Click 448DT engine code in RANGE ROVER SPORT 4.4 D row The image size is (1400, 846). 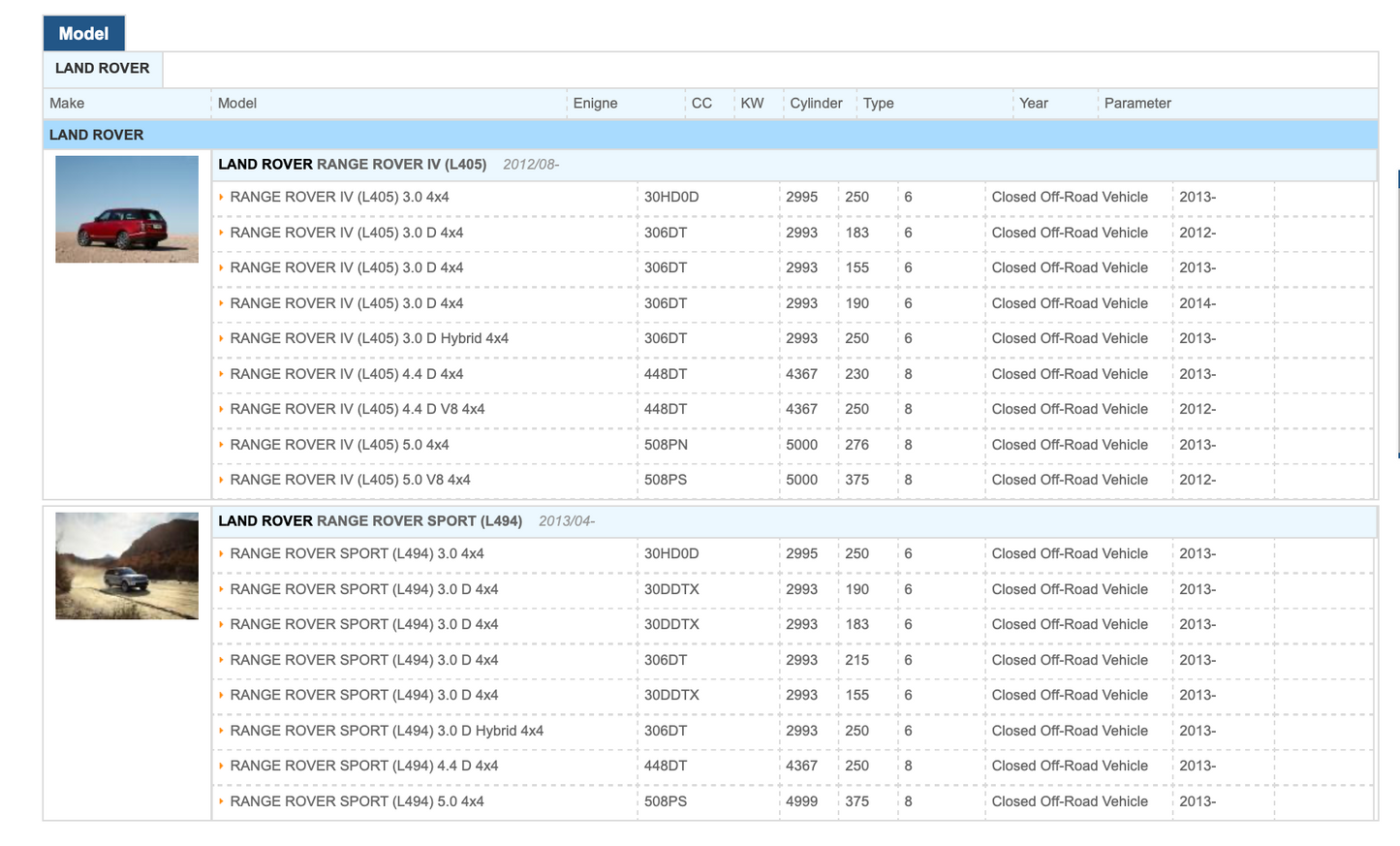[x=666, y=766]
